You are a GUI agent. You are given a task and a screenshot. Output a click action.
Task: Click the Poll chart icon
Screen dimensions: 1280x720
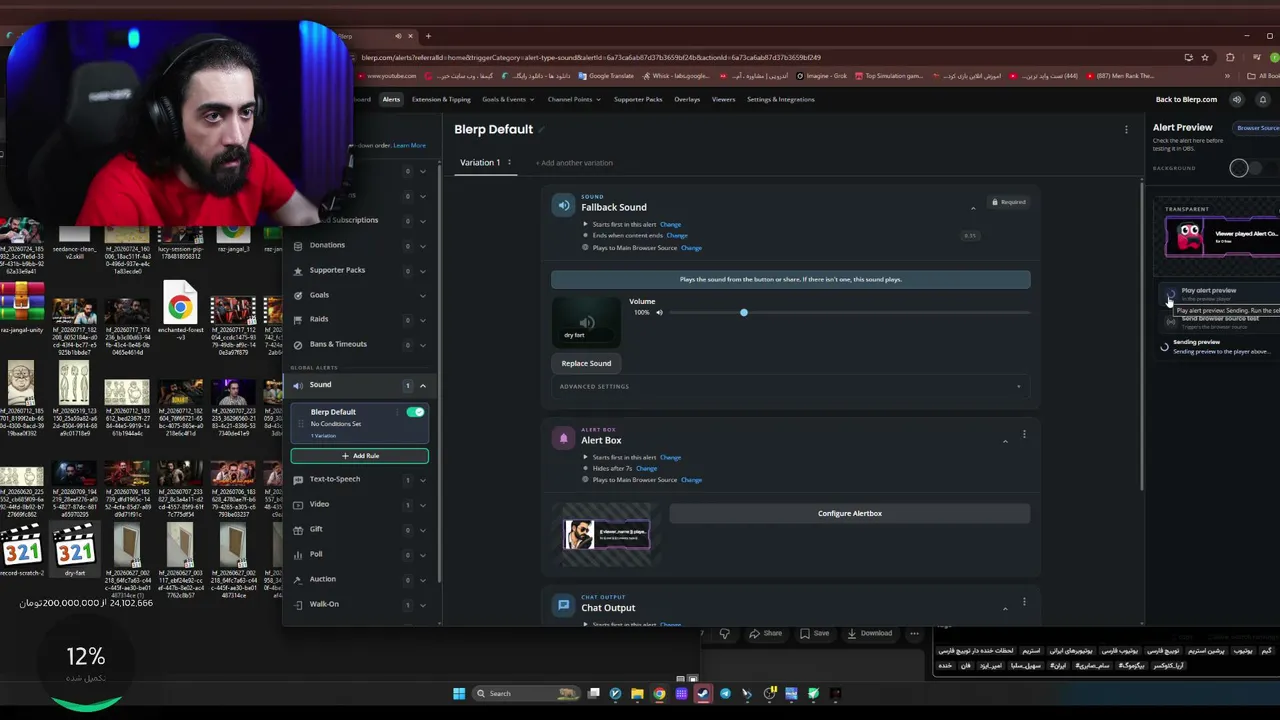point(298,554)
